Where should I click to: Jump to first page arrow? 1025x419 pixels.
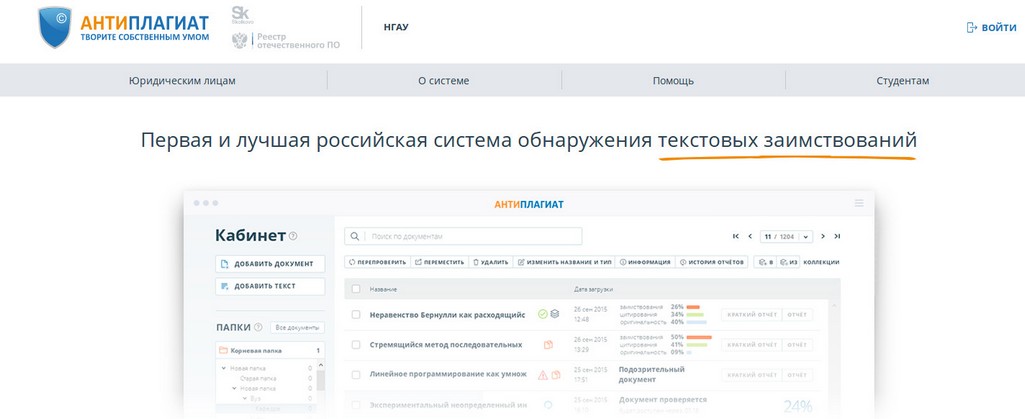(x=736, y=236)
